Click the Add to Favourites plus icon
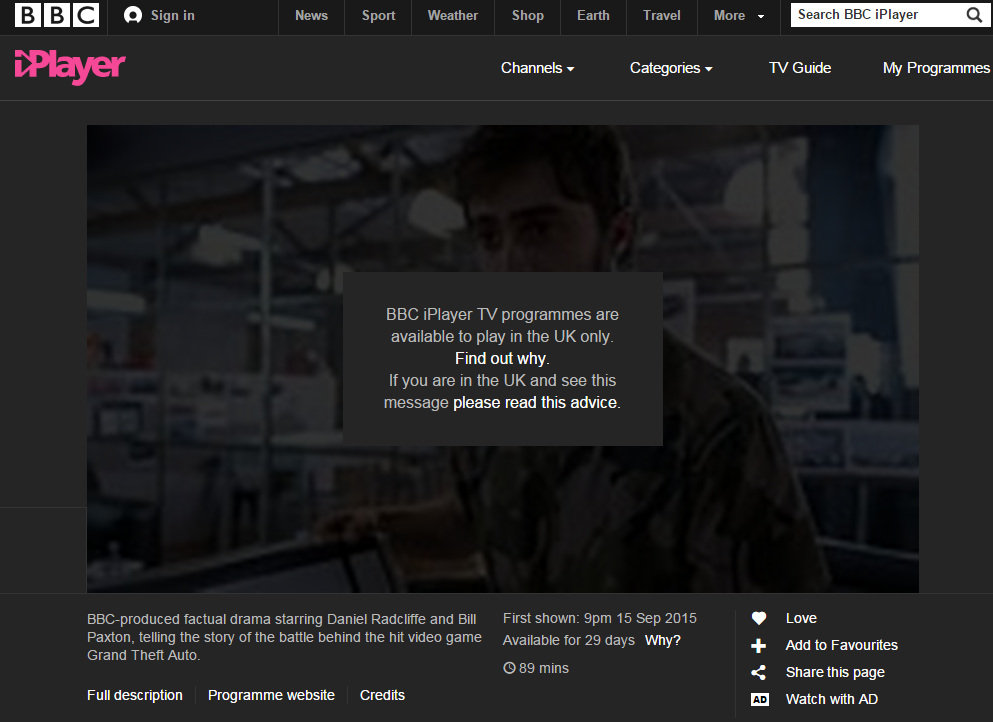Screen dimensions: 993x722 click(x=759, y=645)
